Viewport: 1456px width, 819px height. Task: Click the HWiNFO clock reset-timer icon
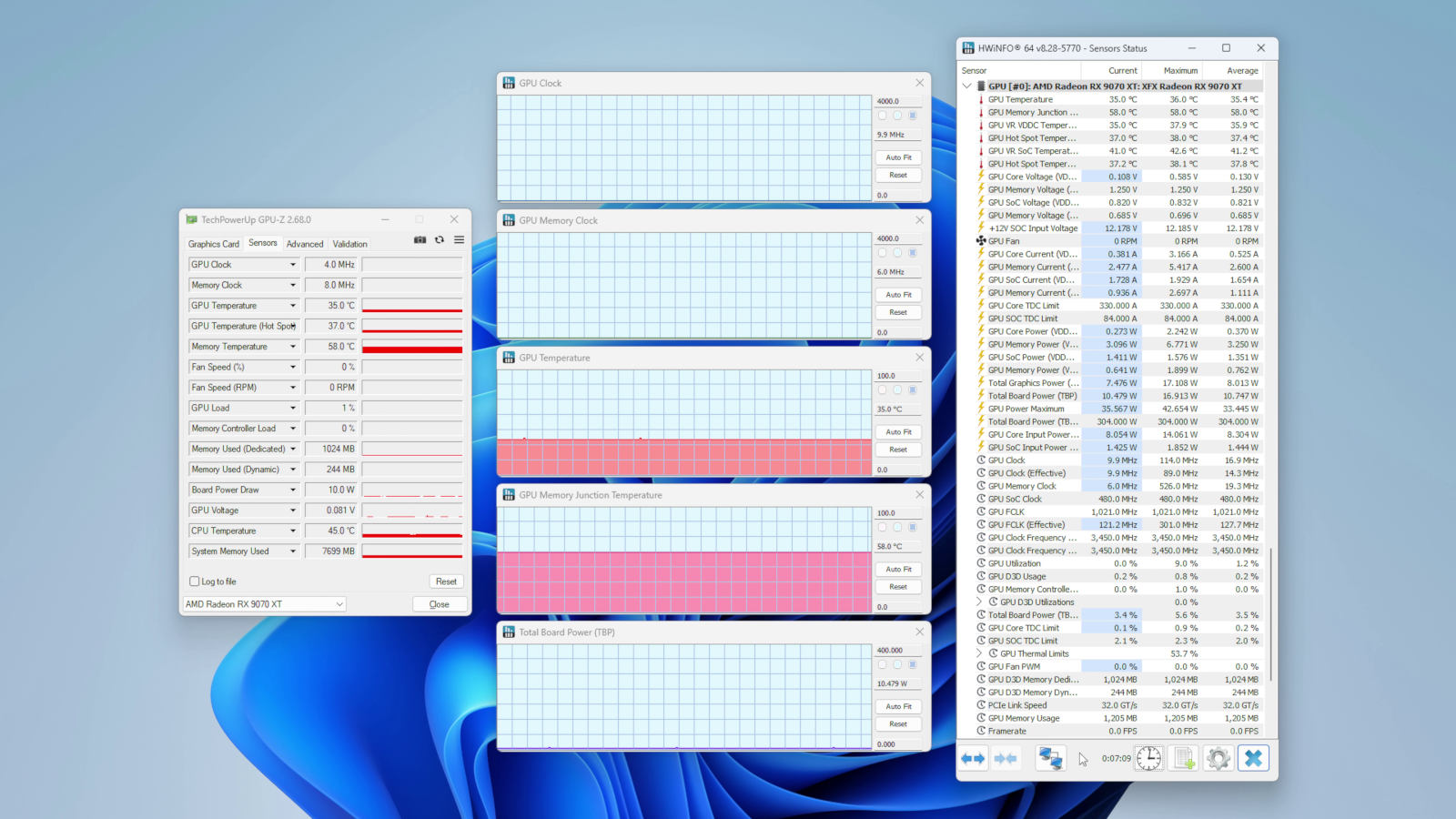click(1148, 758)
